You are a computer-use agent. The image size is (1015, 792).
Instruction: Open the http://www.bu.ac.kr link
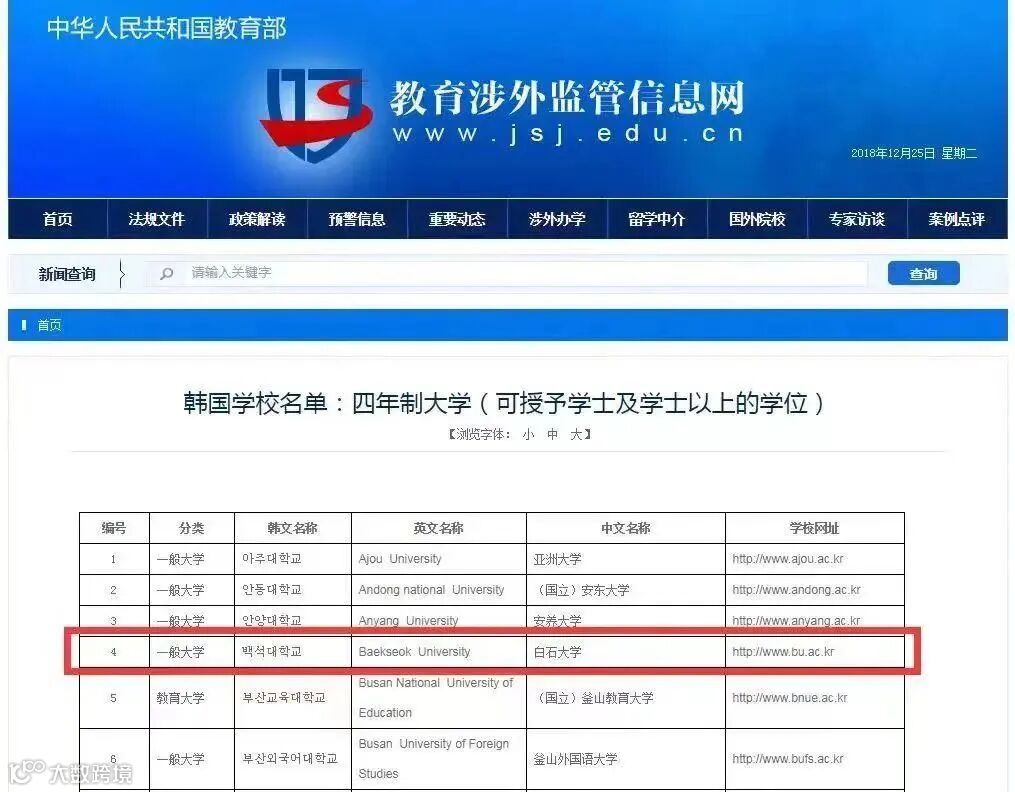click(x=783, y=652)
